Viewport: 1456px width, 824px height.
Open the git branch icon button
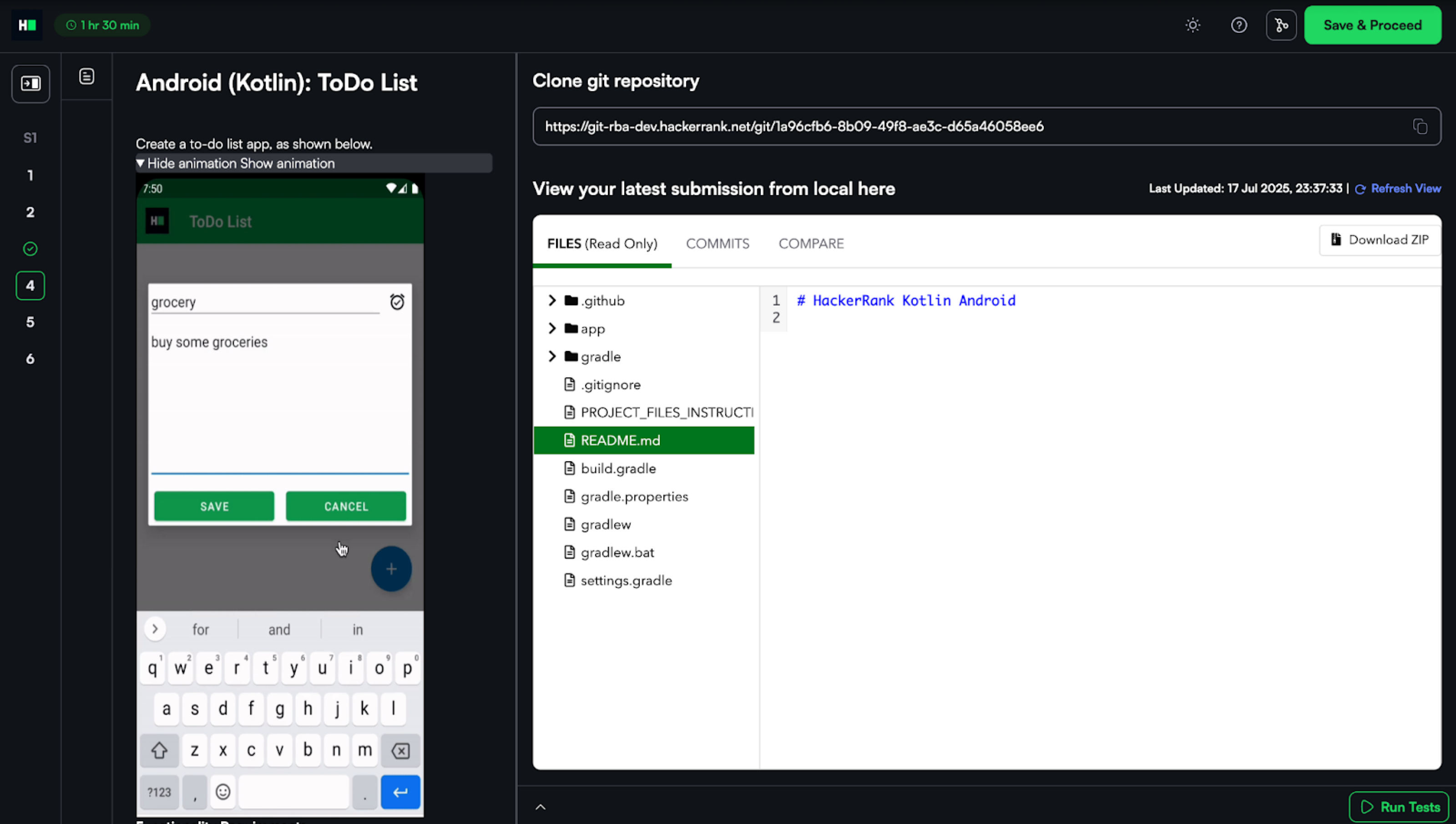coord(1281,25)
